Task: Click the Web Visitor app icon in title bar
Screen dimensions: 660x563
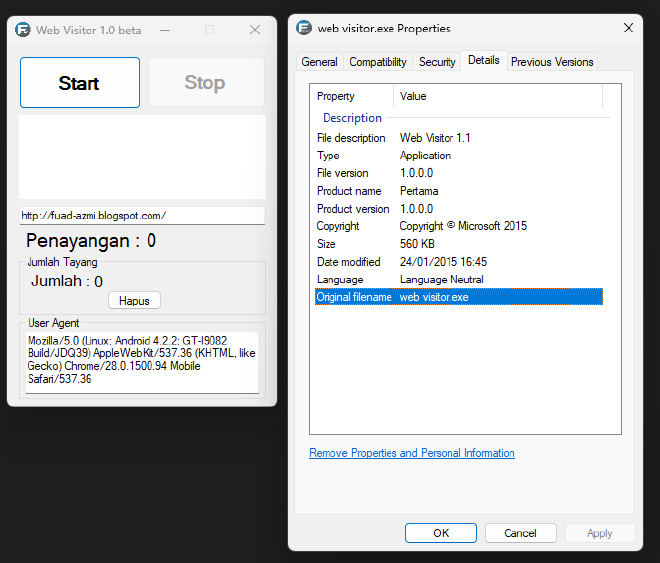Action: point(23,30)
